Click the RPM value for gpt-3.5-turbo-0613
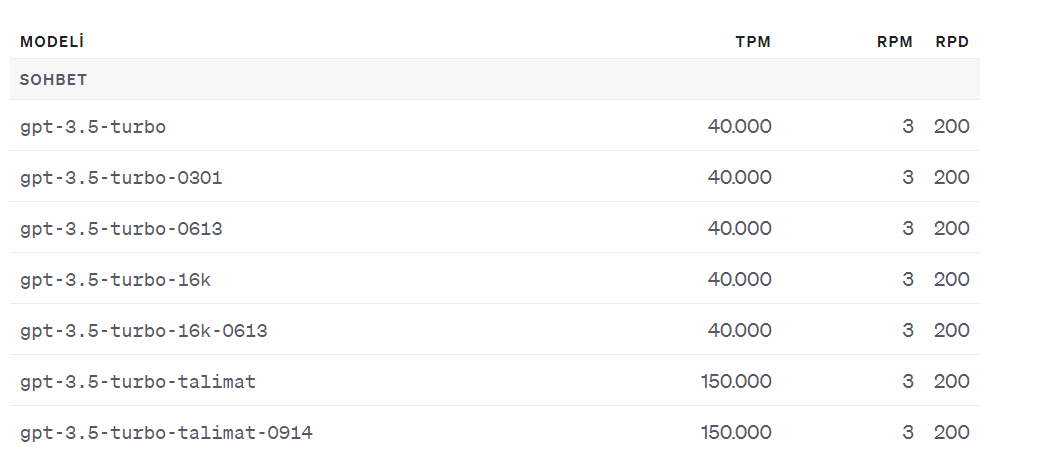The width and height of the screenshot is (1059, 454). coord(908,228)
